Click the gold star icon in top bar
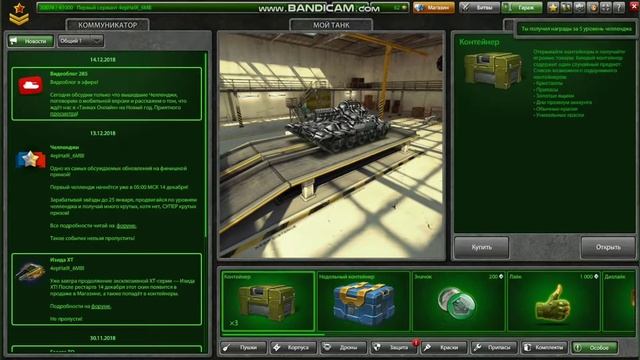 pos(553,7)
